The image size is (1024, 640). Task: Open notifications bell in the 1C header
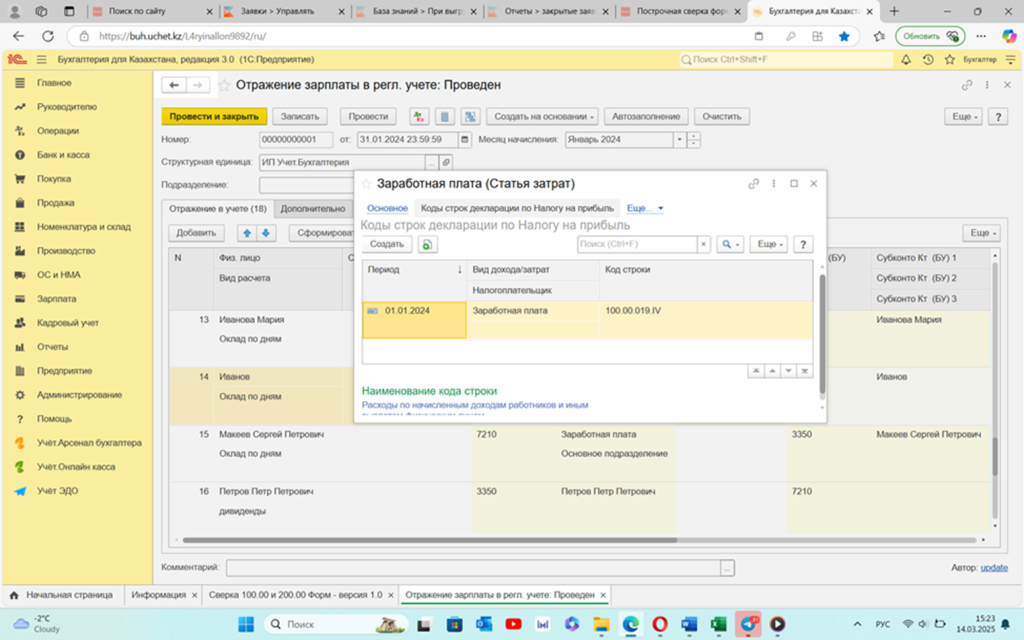coord(908,60)
